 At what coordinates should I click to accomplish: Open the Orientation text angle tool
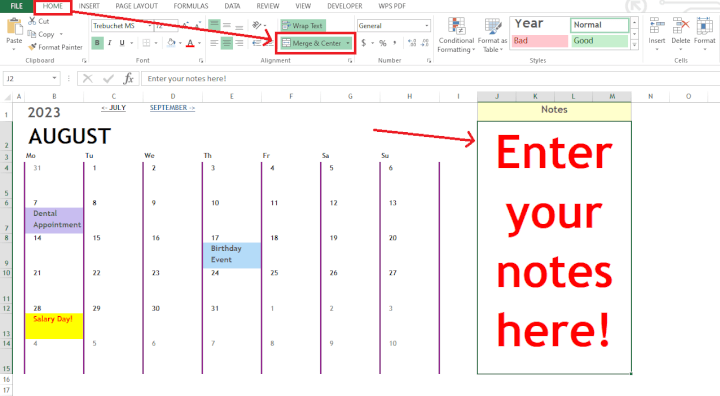[257, 25]
